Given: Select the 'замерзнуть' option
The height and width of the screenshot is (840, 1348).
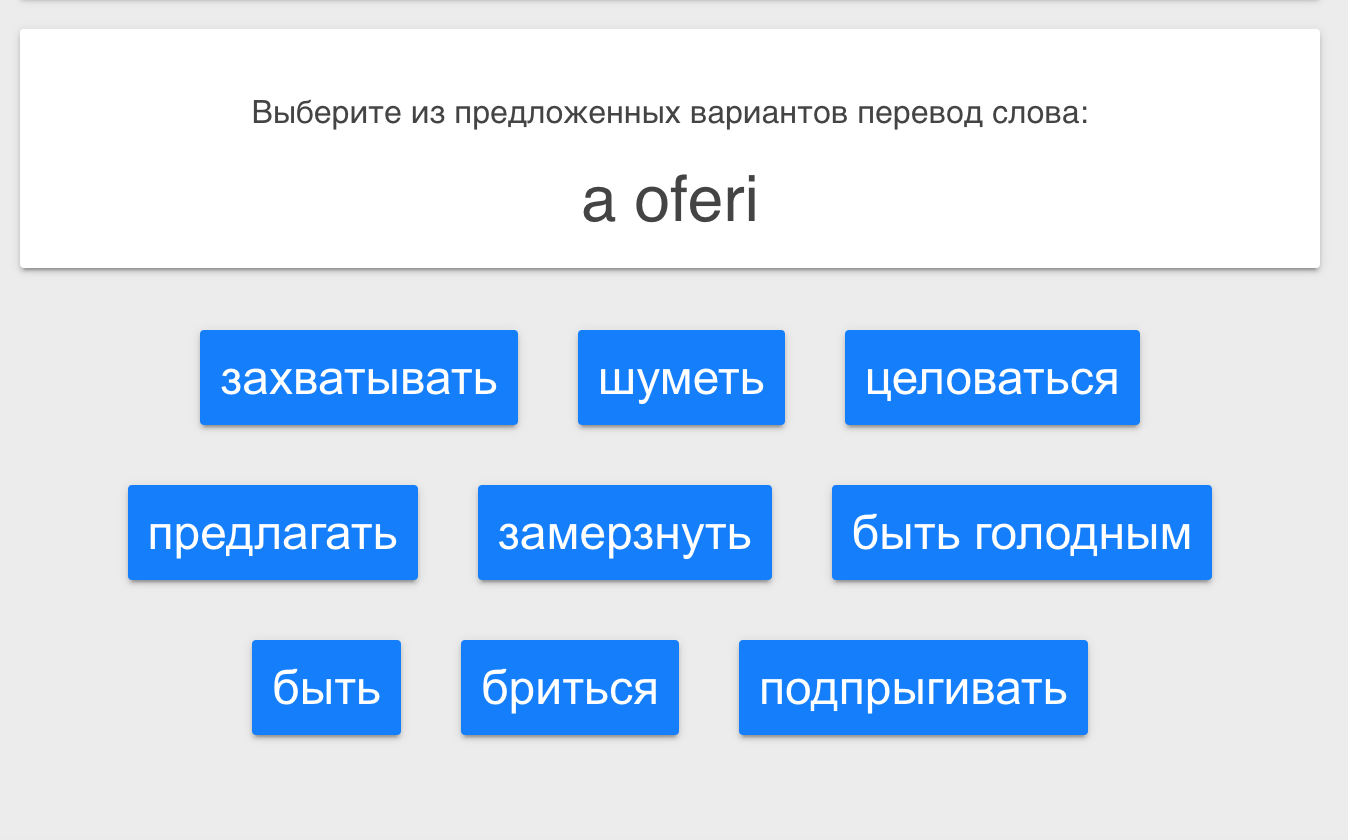Looking at the screenshot, I should [625, 533].
